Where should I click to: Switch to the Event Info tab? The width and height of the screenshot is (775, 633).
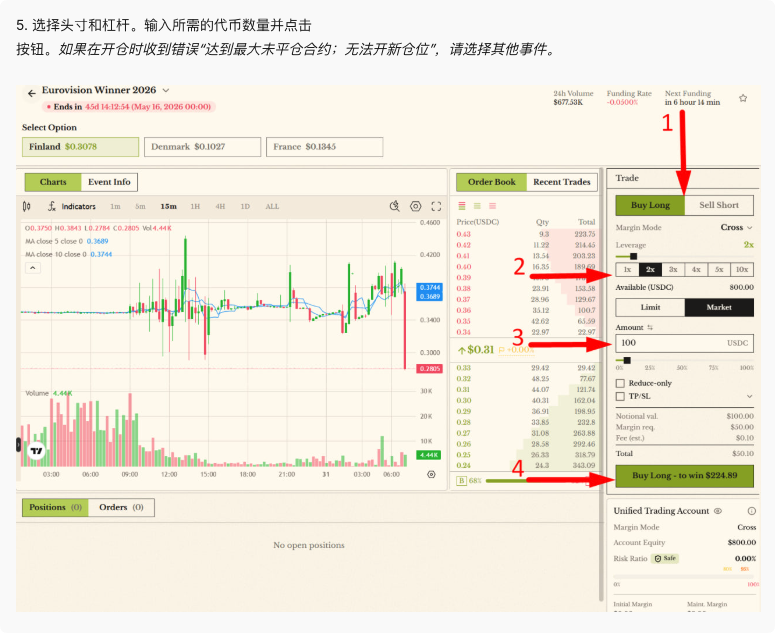coord(109,182)
